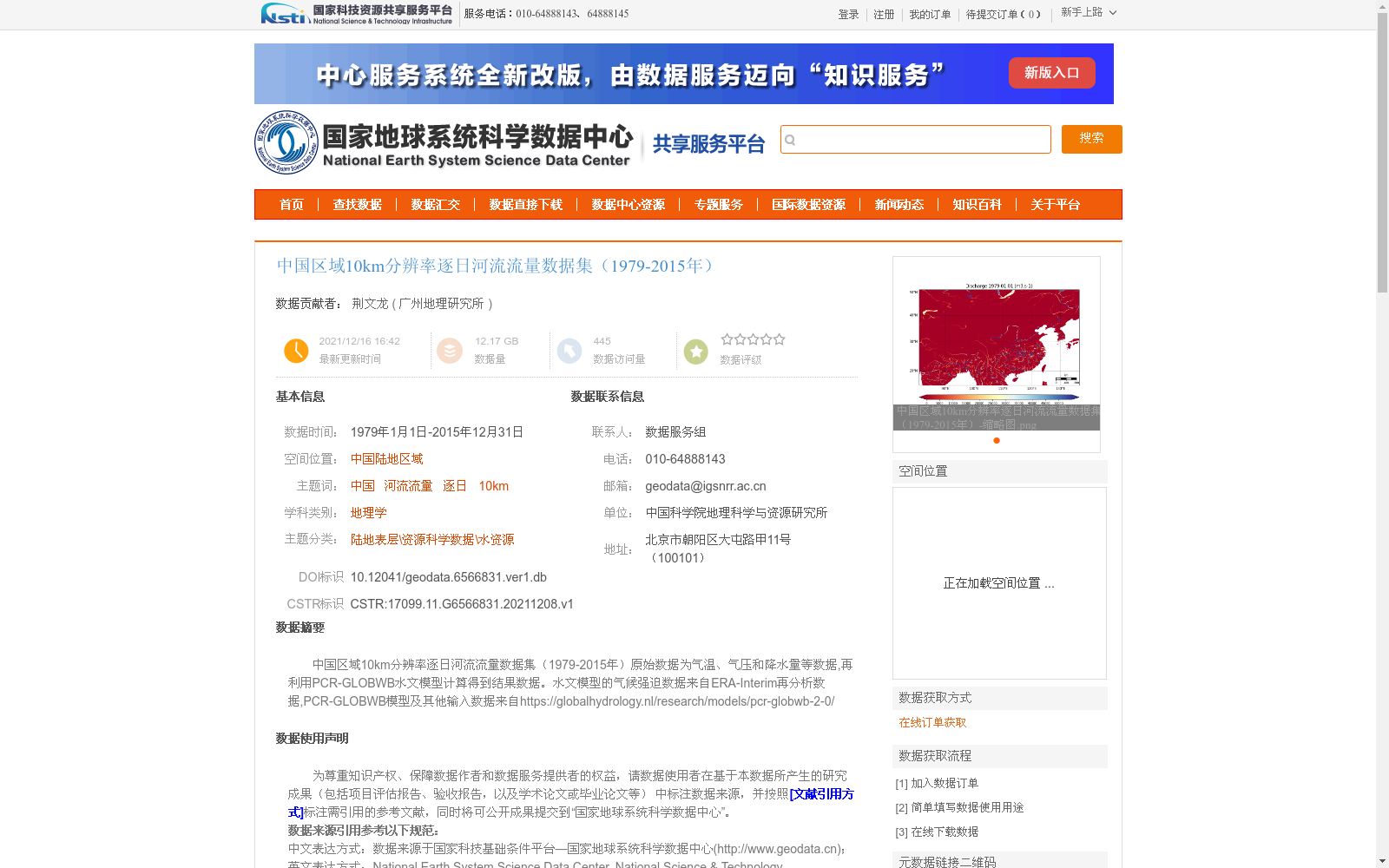
Task: Click the 搜索 search button
Action: pyautogui.click(x=1091, y=139)
